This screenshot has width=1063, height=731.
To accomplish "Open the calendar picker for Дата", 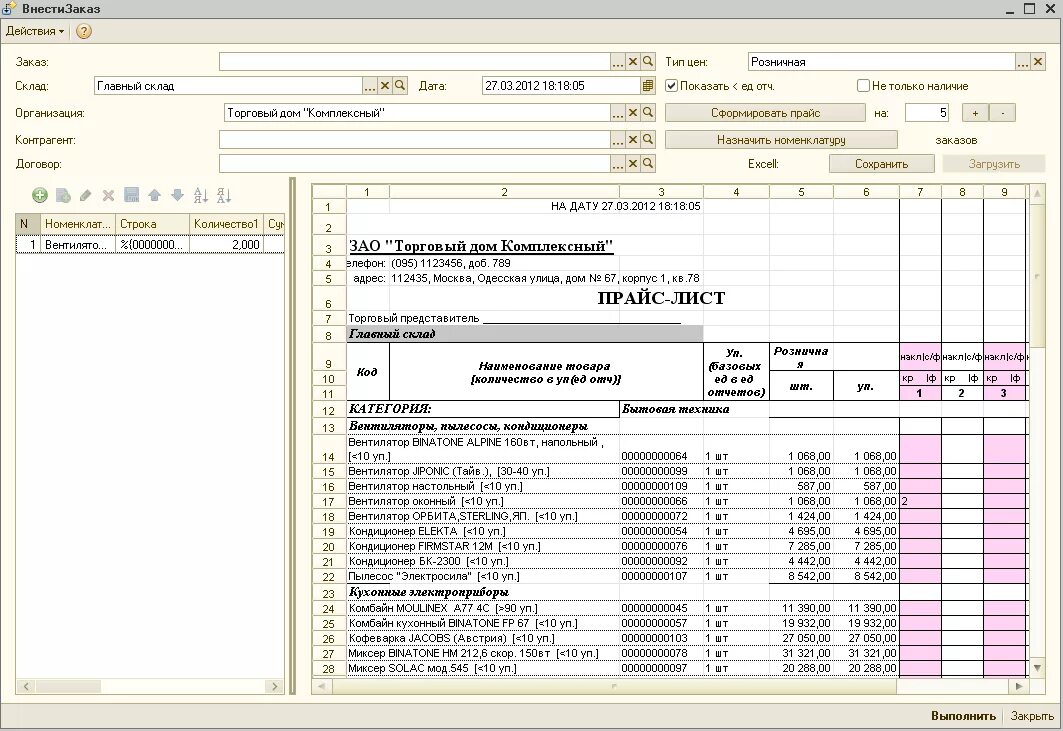I will point(648,85).
